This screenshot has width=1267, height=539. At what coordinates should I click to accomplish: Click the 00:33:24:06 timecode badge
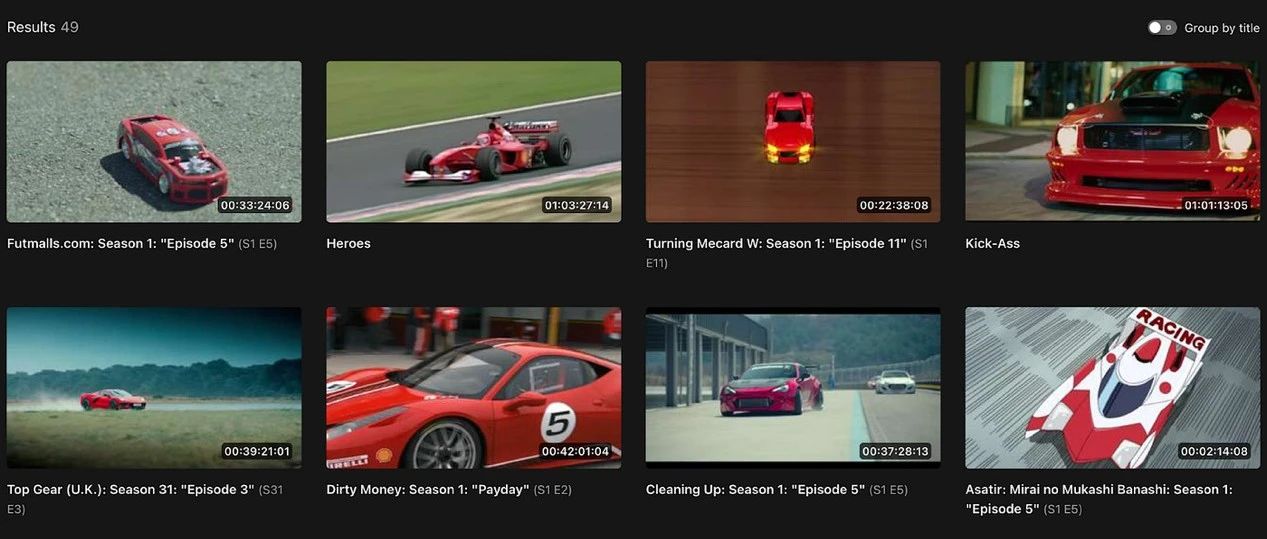click(255, 206)
